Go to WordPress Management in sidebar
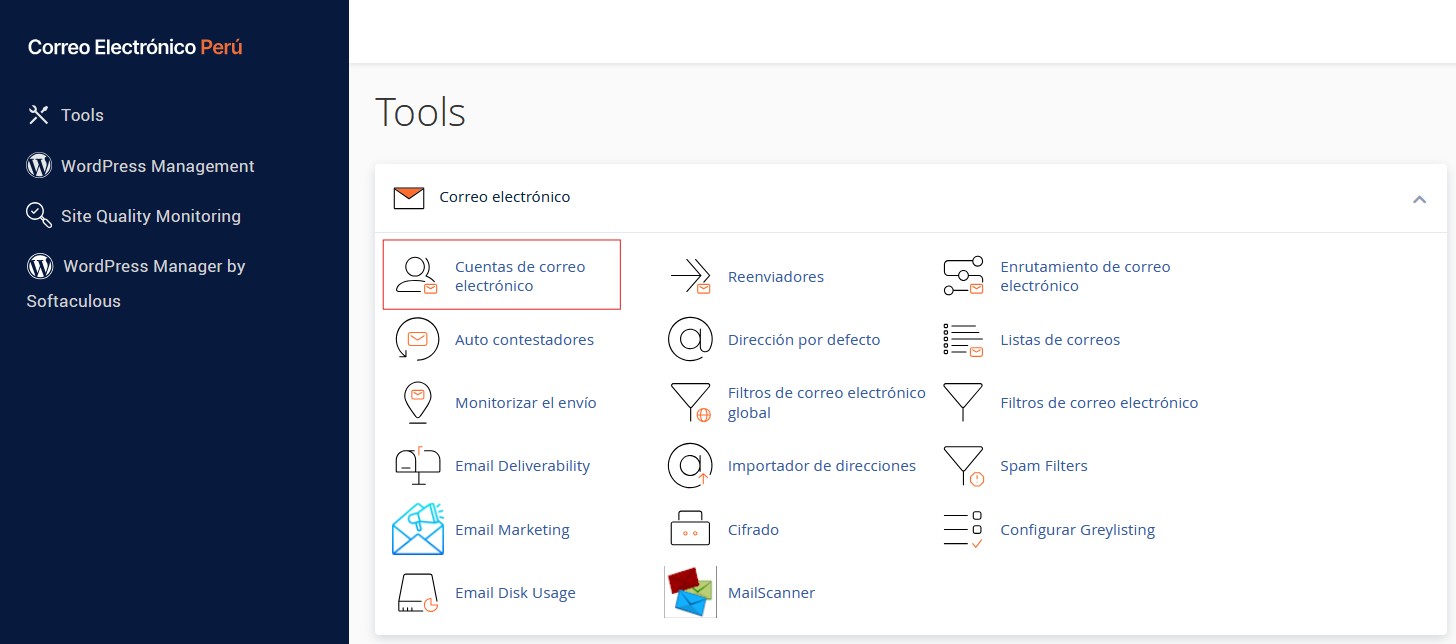 click(x=157, y=166)
